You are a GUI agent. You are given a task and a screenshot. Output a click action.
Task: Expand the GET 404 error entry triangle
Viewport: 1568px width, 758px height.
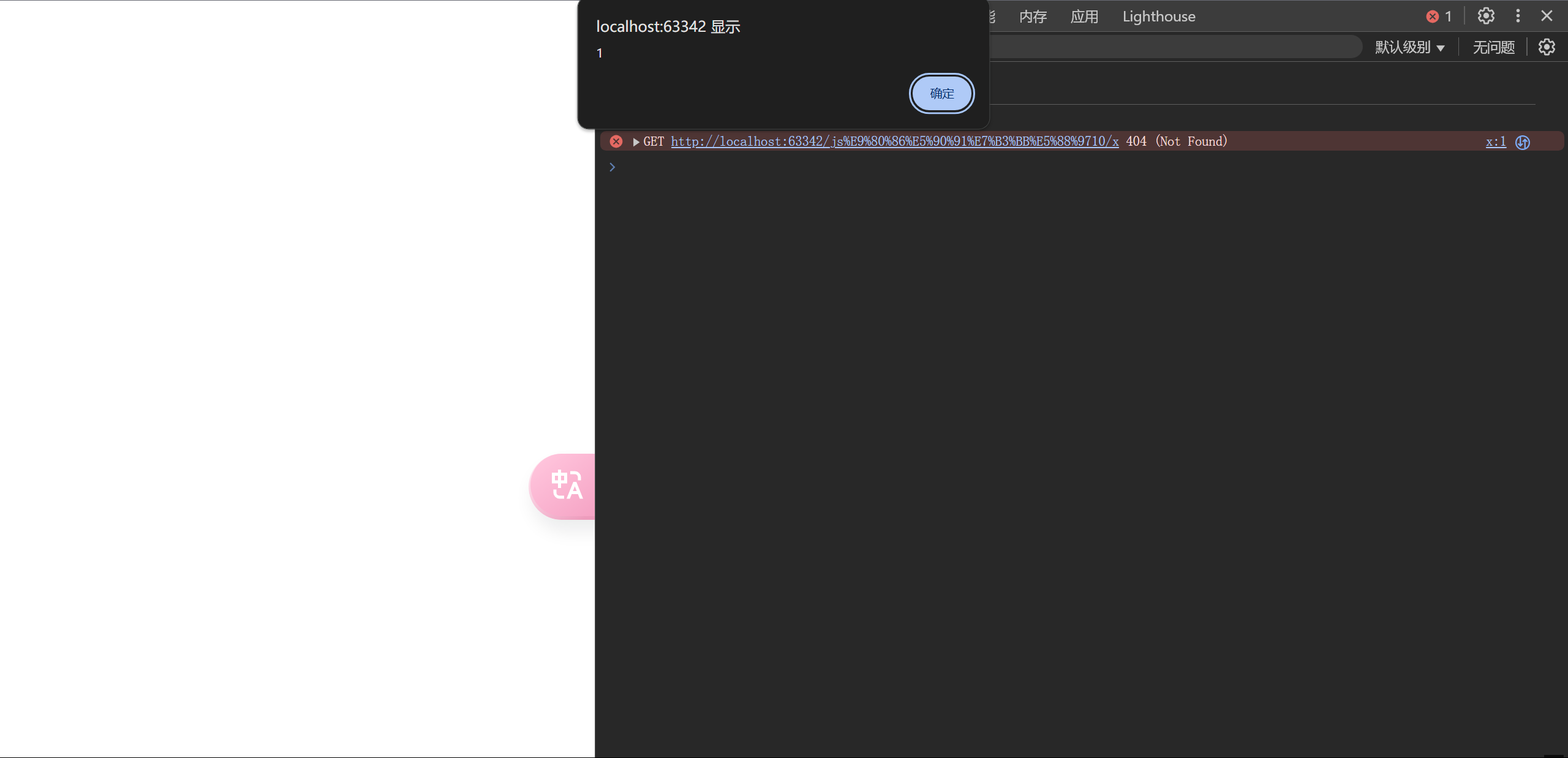coord(636,142)
